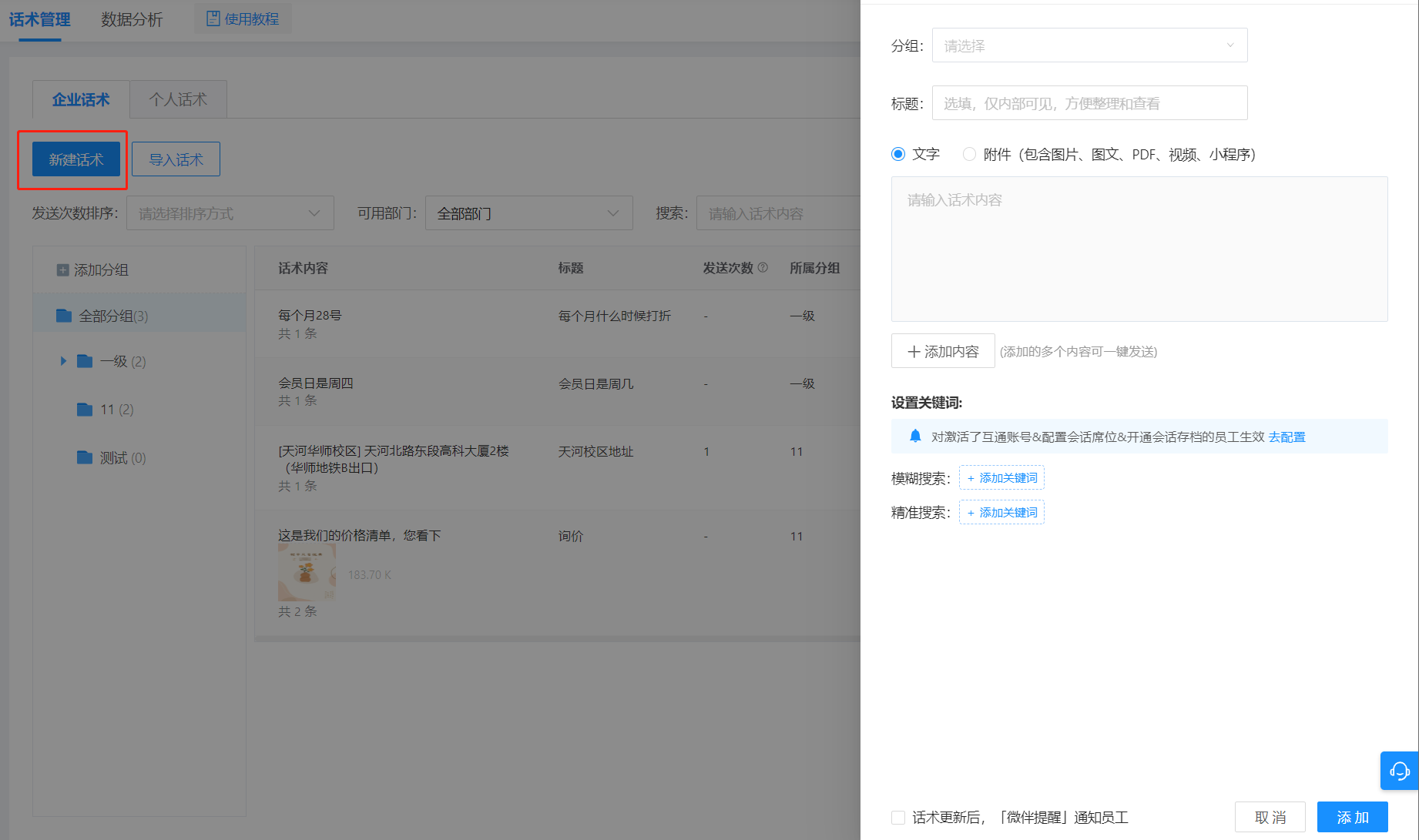This screenshot has height=840, width=1419.
Task: Click the 一级 folder icon
Action: [85, 361]
